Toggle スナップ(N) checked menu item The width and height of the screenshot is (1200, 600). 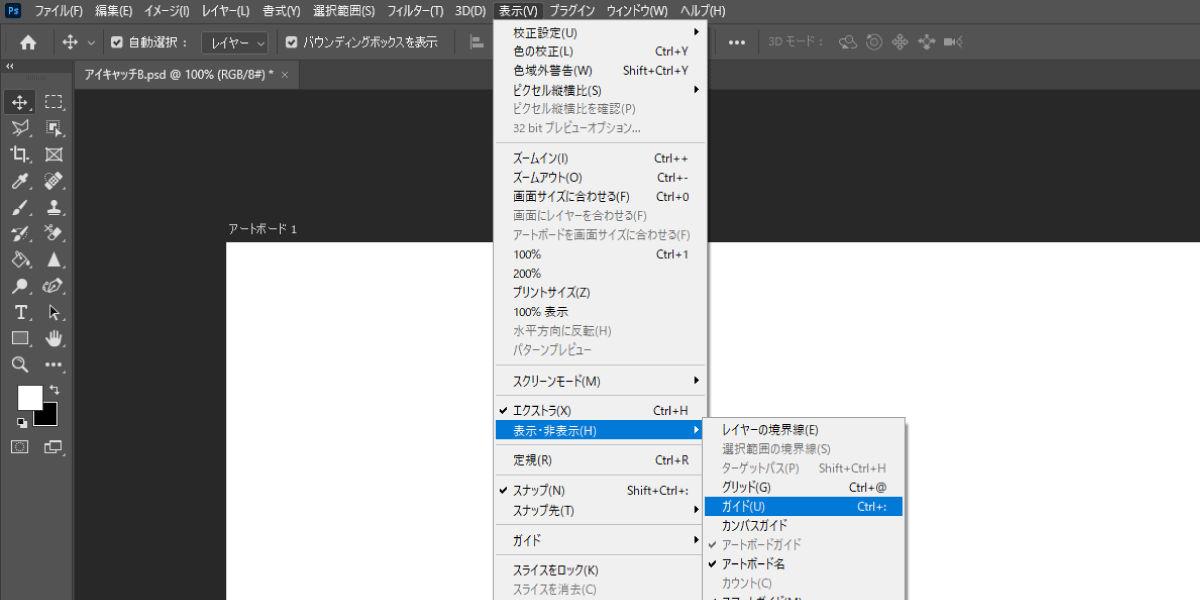click(x=601, y=490)
